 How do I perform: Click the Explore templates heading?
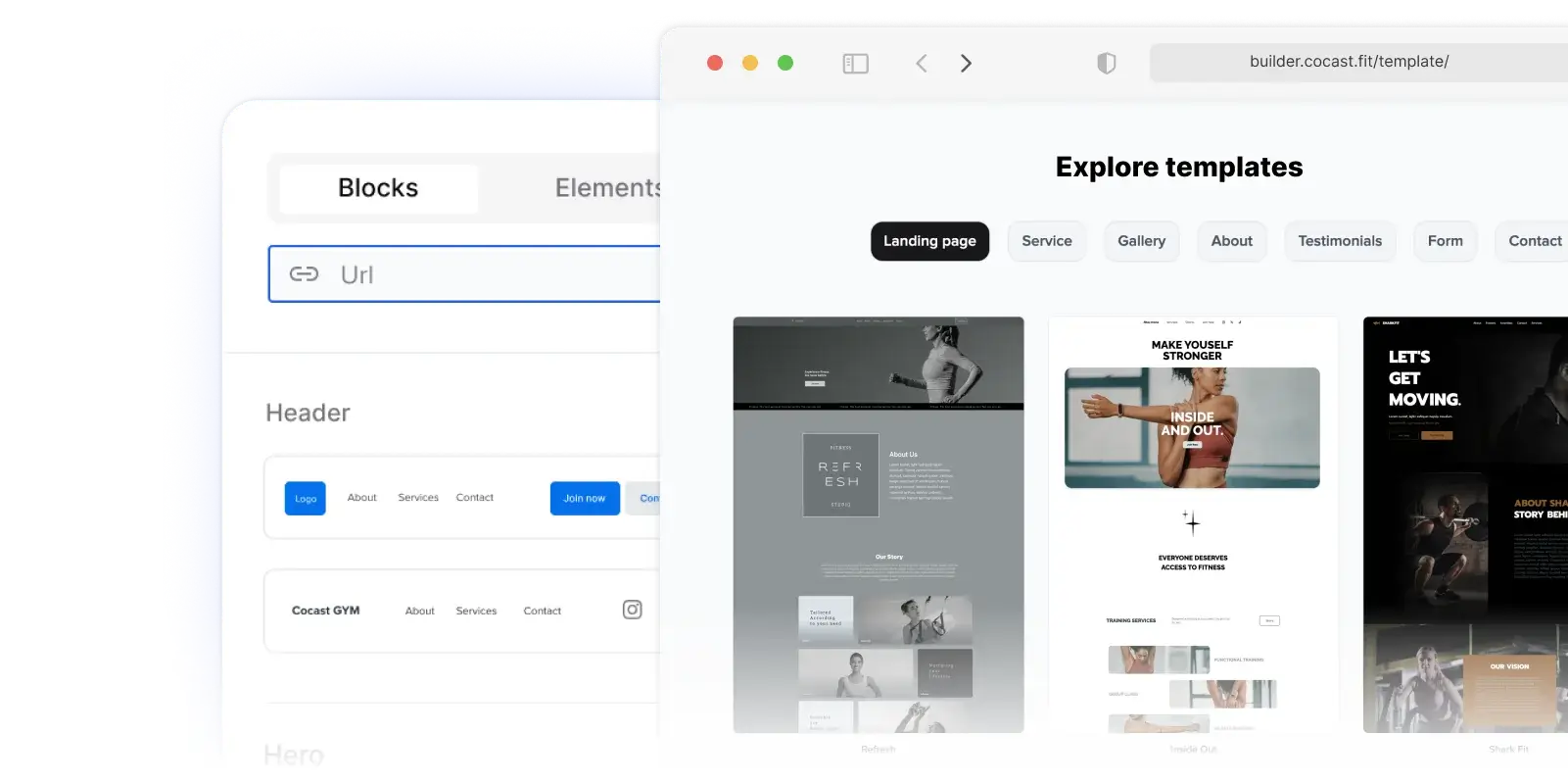point(1179,168)
